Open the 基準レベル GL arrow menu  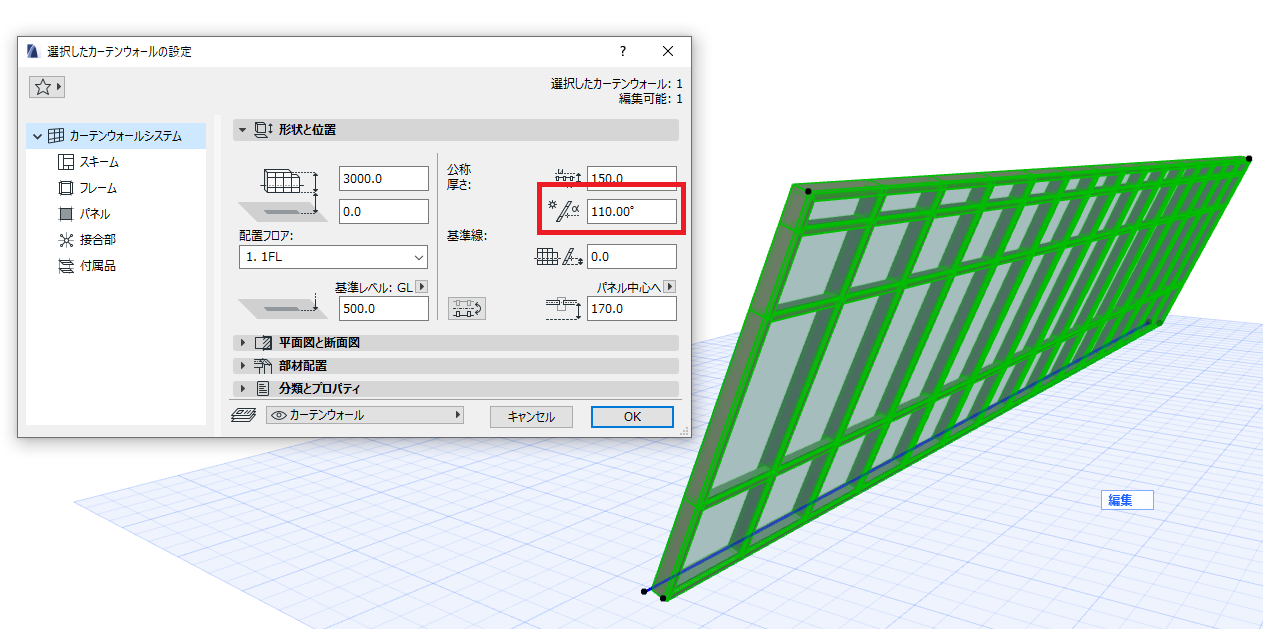tap(421, 287)
